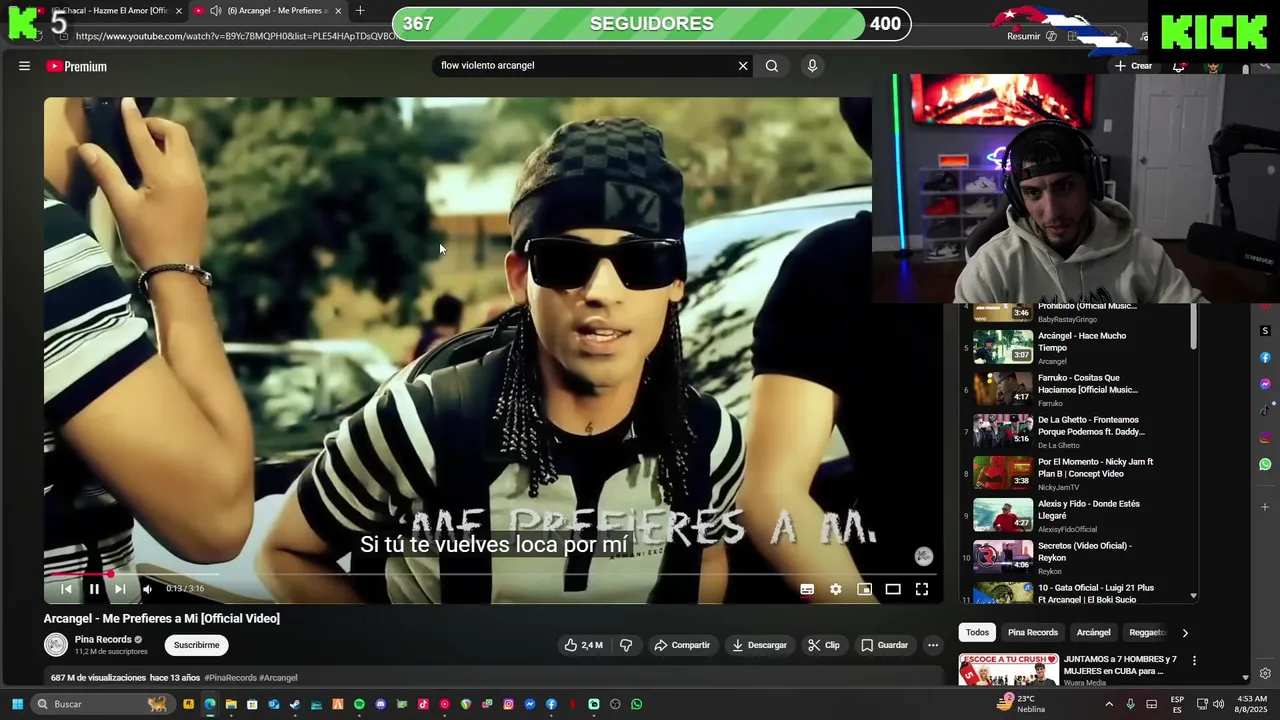Open the YouTube hamburger guide menu
1280x720 pixels.
24,66
